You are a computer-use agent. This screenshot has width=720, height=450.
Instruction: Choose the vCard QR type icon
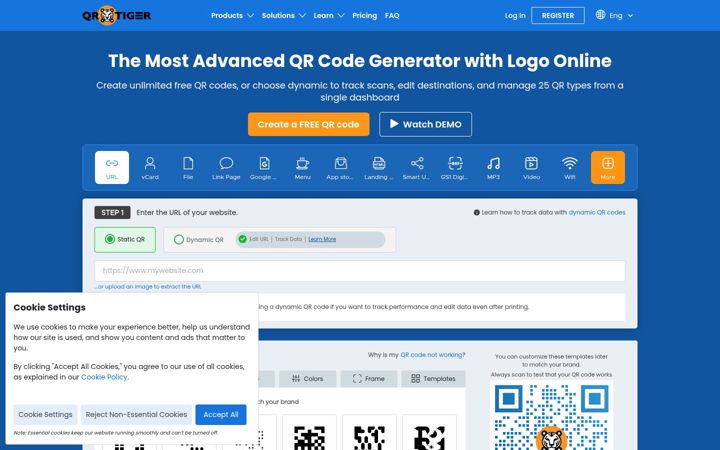tap(150, 167)
